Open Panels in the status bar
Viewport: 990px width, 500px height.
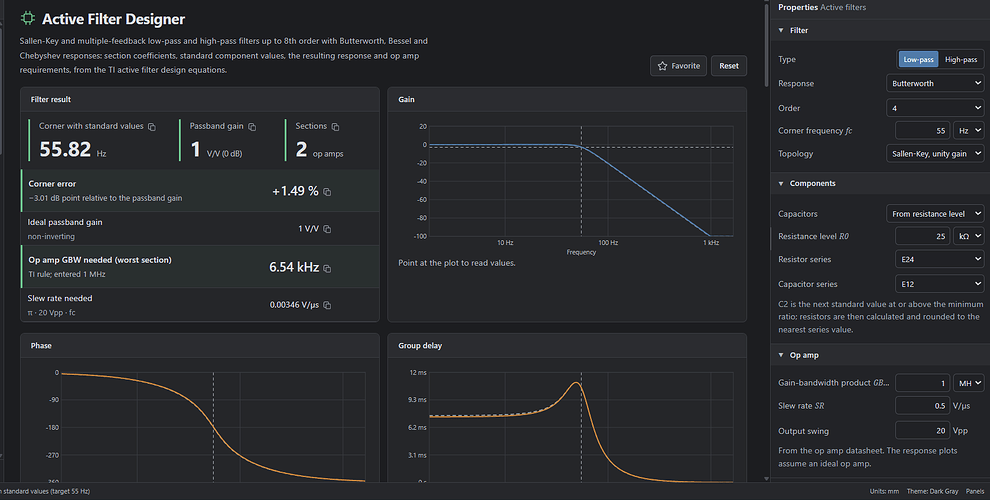pos(975,491)
